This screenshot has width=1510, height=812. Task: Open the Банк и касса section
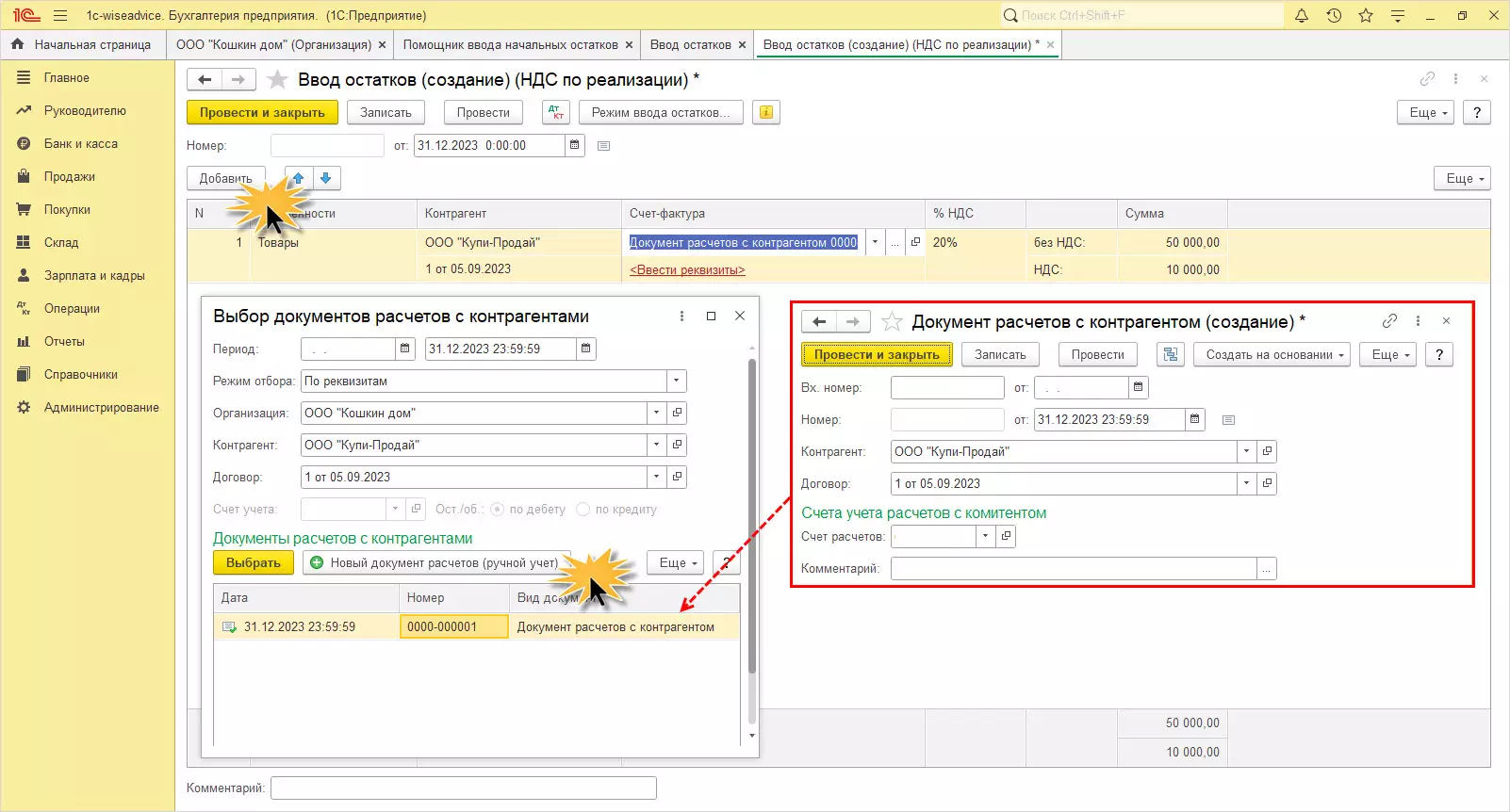80,144
